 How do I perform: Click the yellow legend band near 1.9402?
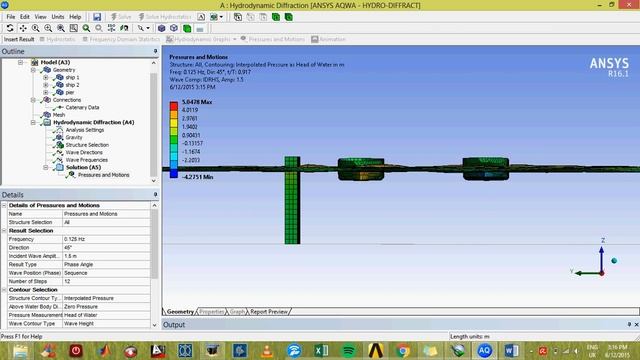coord(174,123)
